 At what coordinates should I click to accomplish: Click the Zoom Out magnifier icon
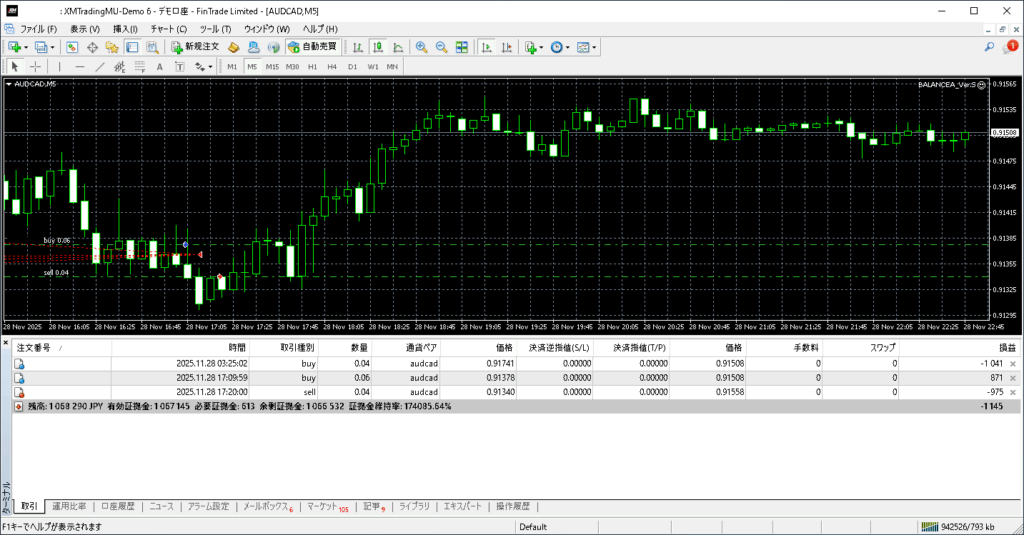pos(441,47)
